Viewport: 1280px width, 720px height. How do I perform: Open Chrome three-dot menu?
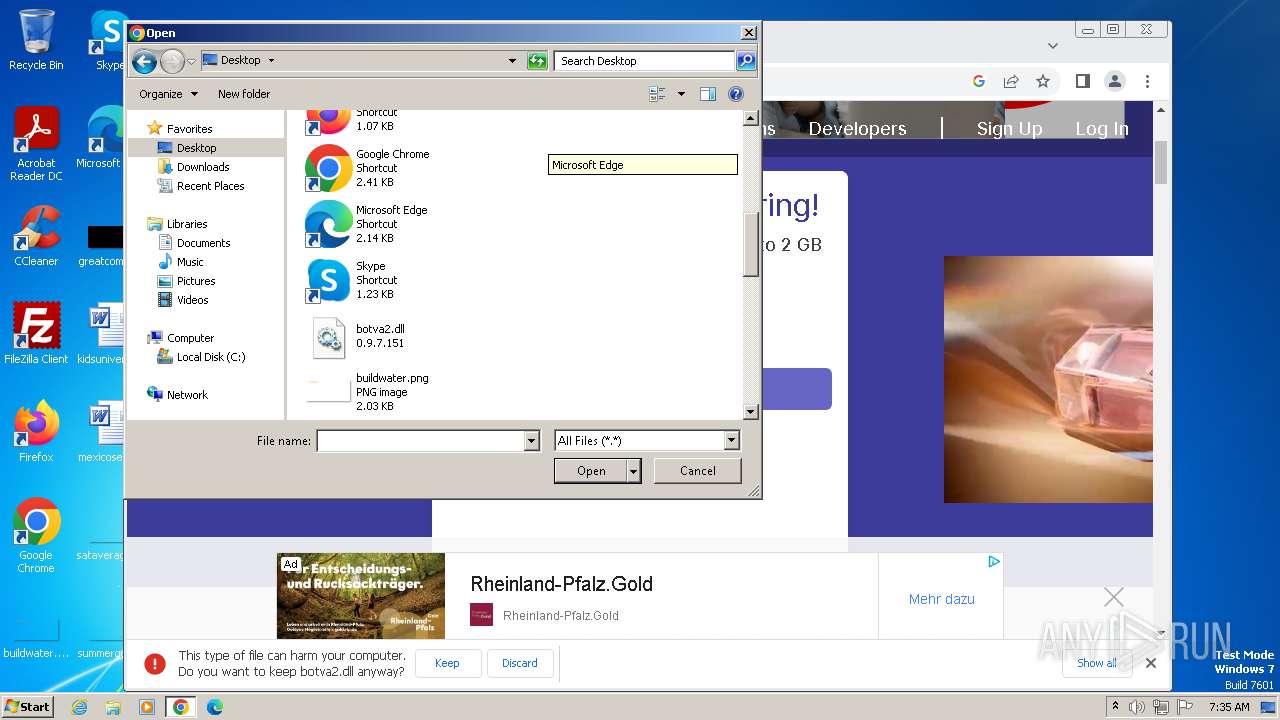[x=1147, y=81]
